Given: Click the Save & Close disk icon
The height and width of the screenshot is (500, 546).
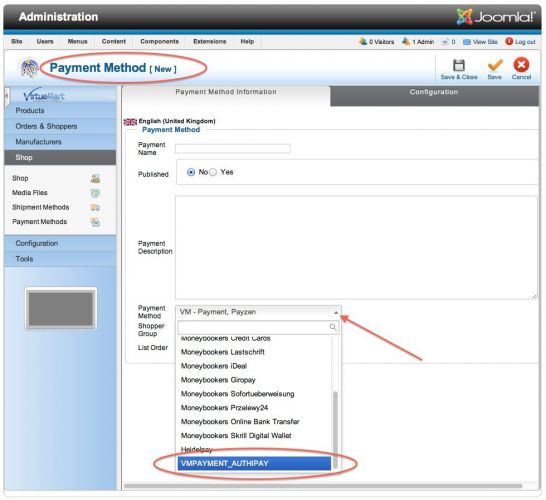Looking at the screenshot, I should 459,65.
